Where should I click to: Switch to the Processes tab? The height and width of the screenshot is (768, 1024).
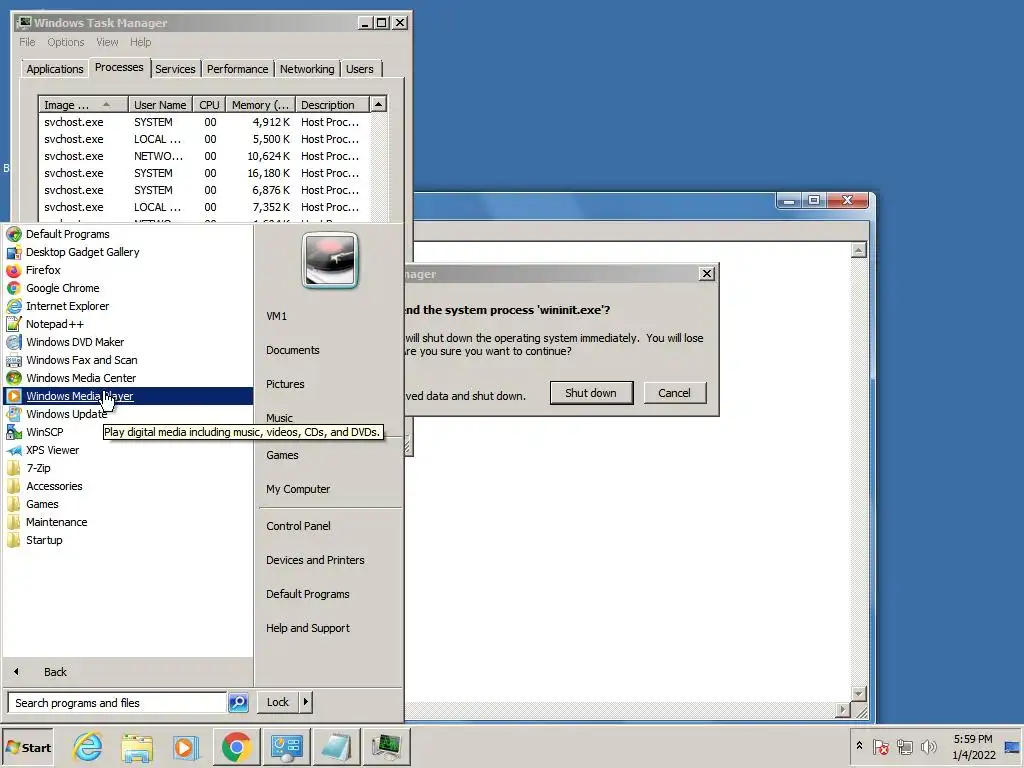point(119,67)
